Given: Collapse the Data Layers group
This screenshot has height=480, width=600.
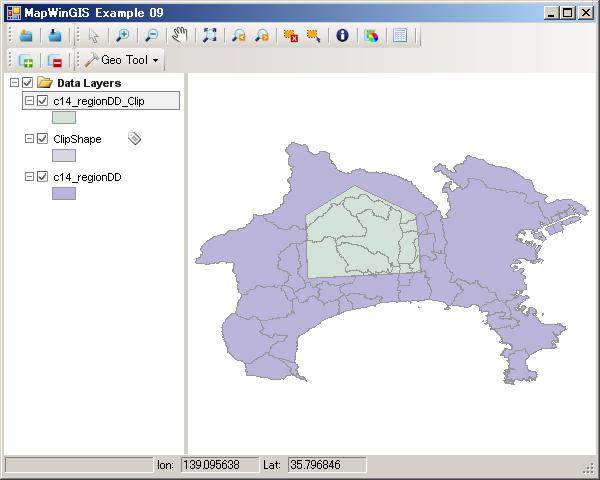Looking at the screenshot, I should tap(13, 83).
